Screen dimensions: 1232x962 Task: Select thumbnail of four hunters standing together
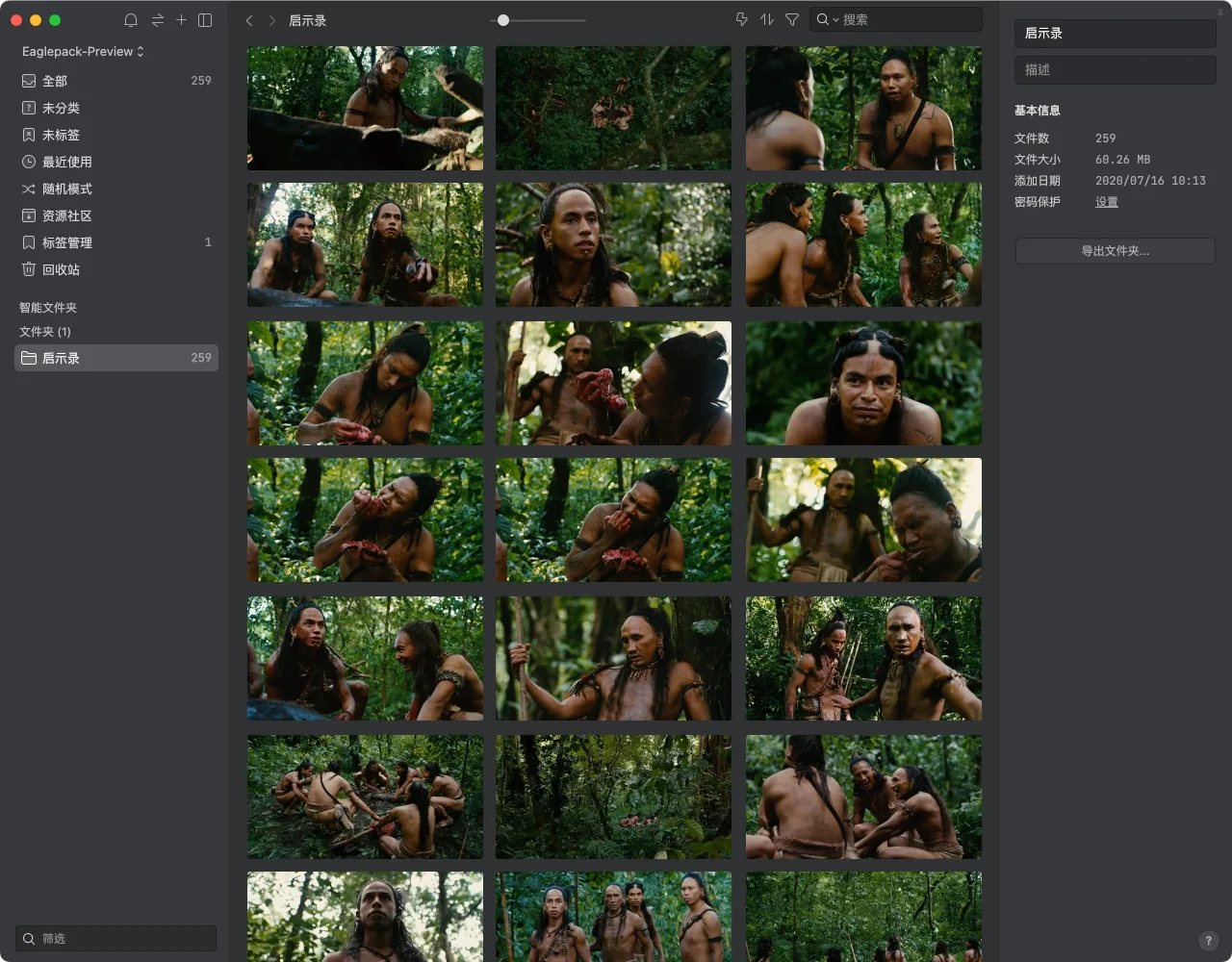point(613,917)
